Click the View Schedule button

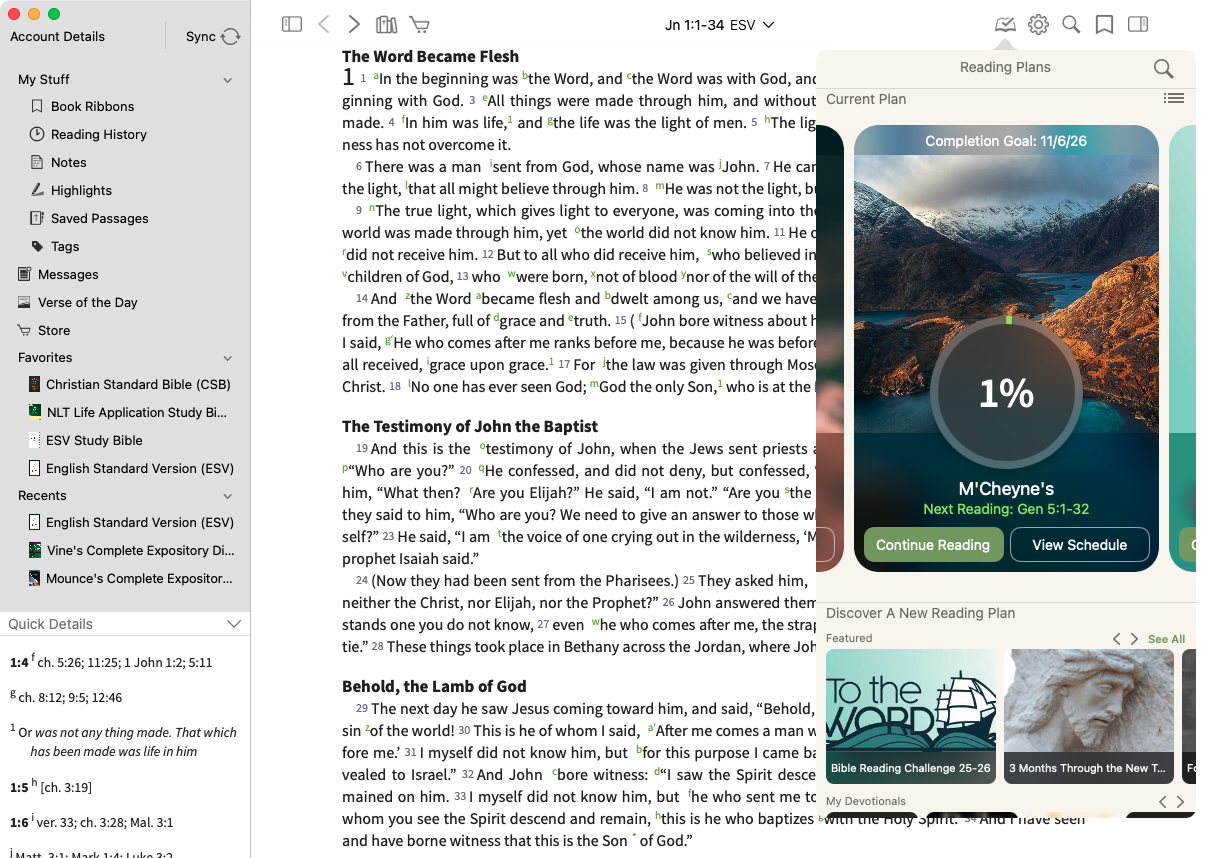click(1079, 545)
